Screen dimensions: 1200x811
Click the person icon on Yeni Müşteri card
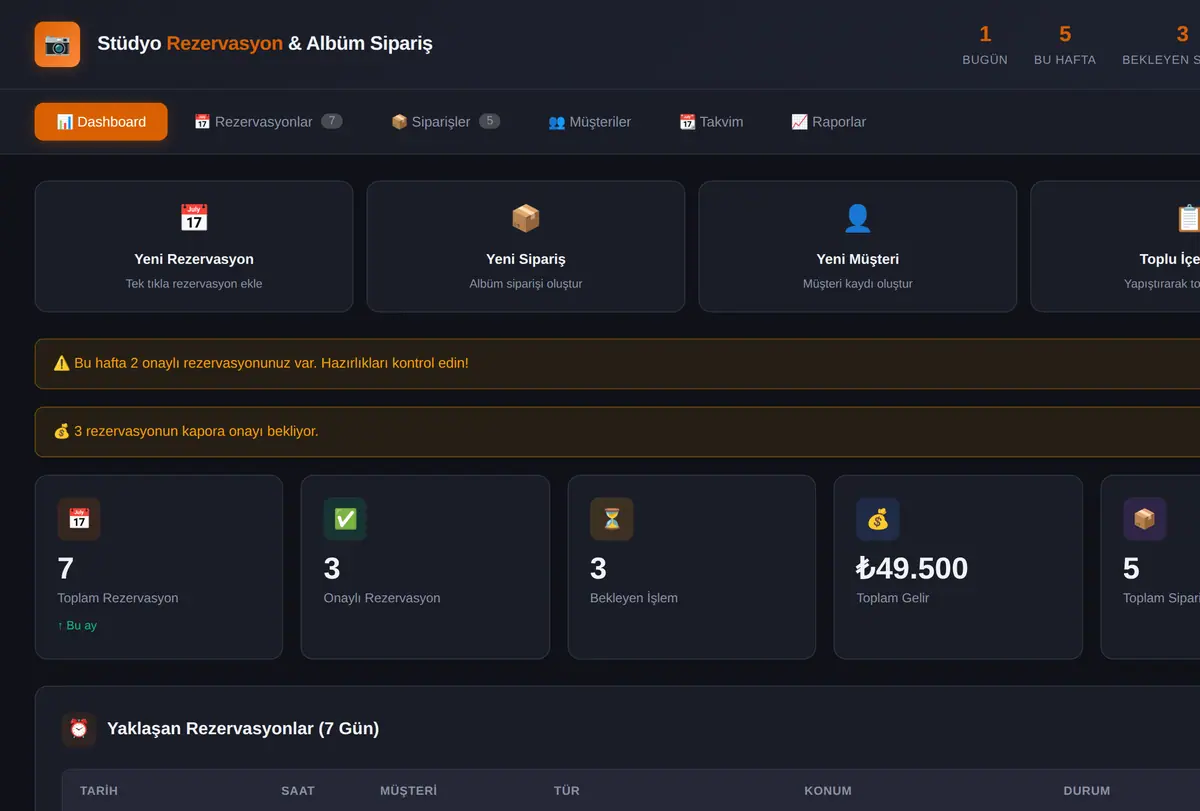[x=858, y=218]
